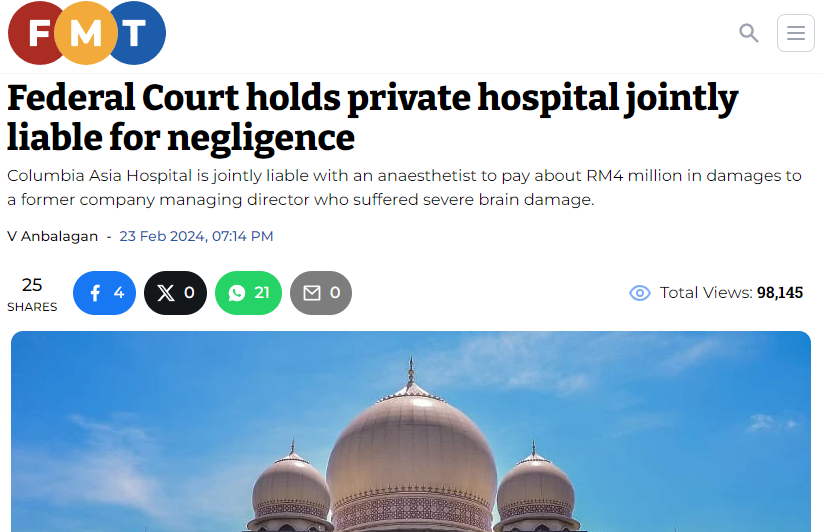Click the Federal Court article headline

point(372,118)
